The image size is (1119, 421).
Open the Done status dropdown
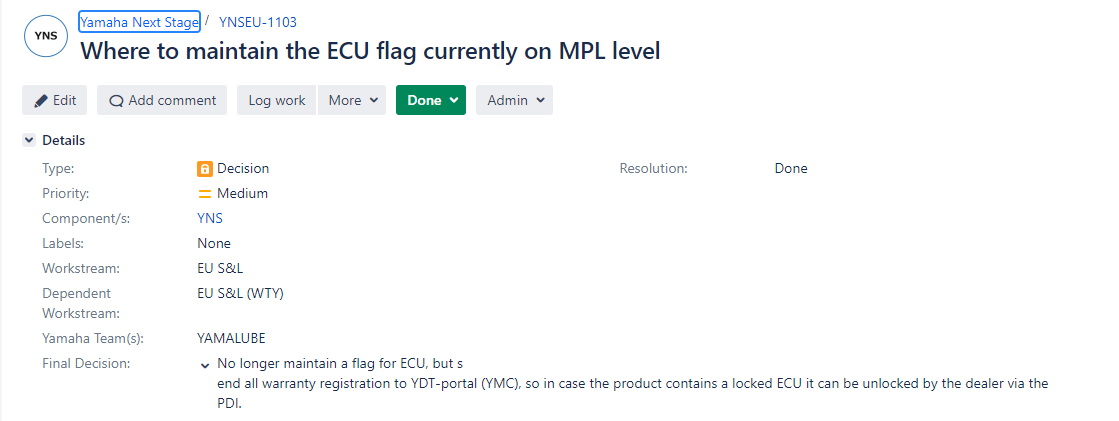pyautogui.click(x=431, y=101)
